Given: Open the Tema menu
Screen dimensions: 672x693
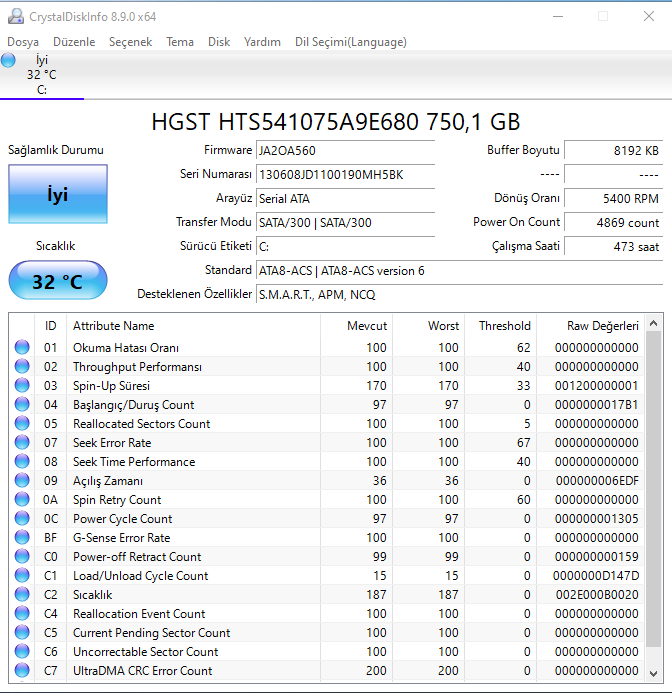Looking at the screenshot, I should [180, 42].
